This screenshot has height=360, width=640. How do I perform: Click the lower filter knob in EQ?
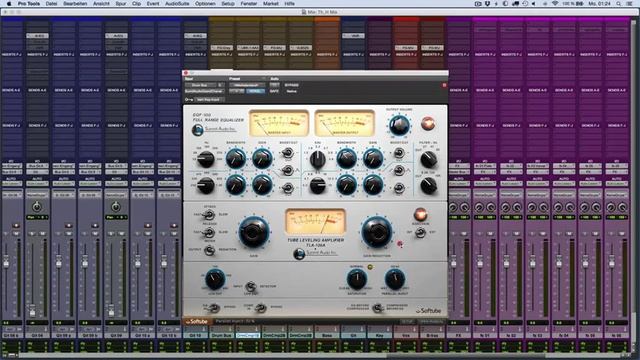click(x=429, y=186)
